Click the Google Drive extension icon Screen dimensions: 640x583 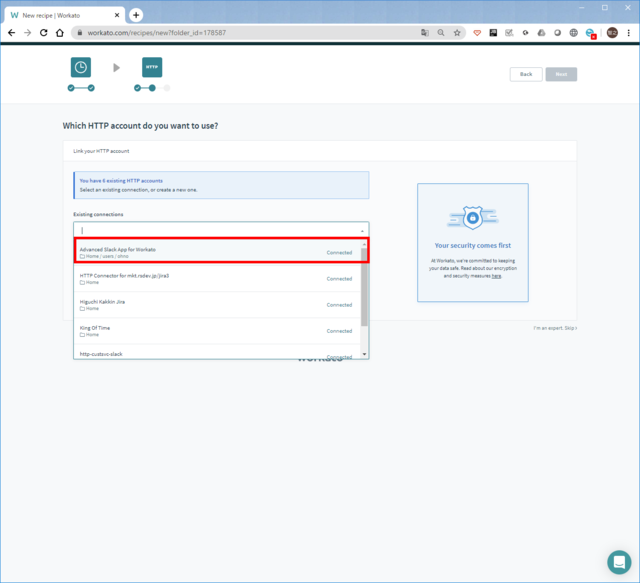pyautogui.click(x=541, y=33)
